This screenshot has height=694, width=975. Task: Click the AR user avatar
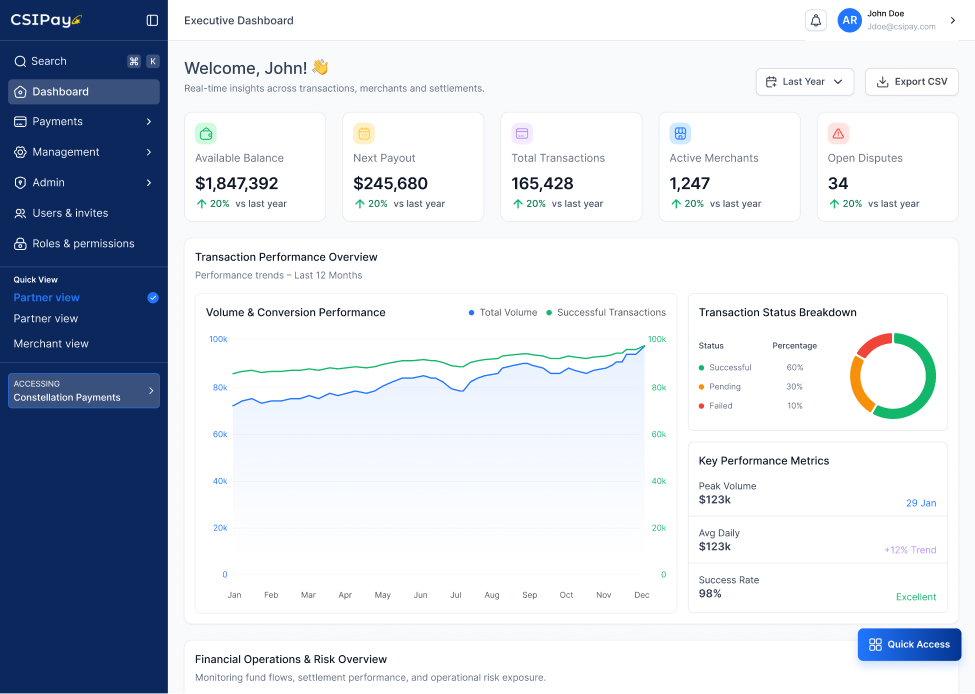click(x=849, y=20)
